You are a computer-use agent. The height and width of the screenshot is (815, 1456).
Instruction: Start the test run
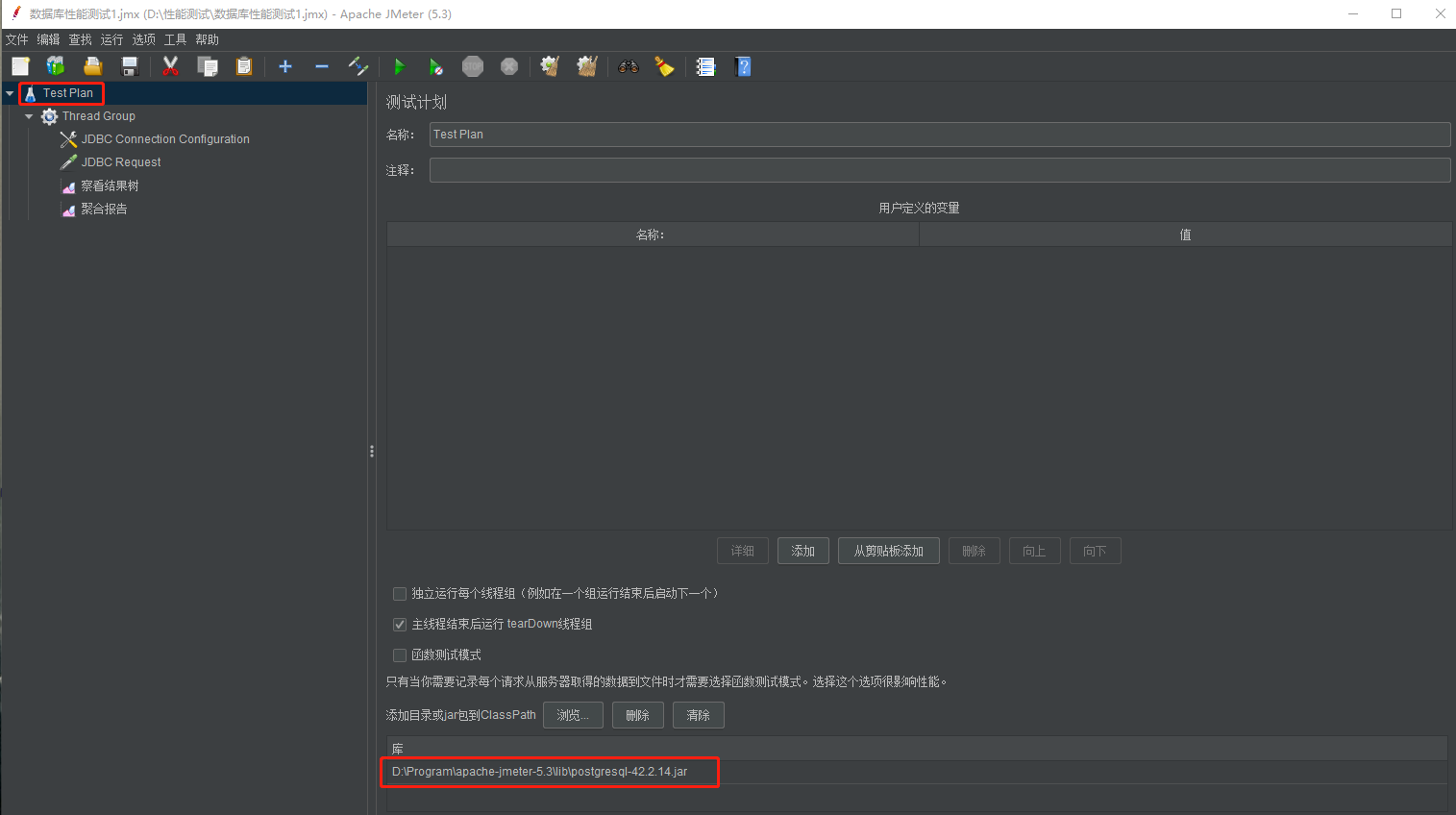click(x=399, y=66)
